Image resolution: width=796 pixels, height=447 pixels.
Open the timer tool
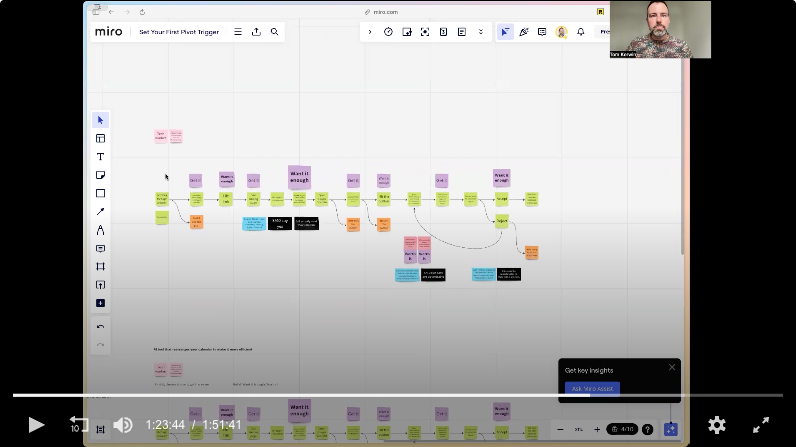[388, 32]
